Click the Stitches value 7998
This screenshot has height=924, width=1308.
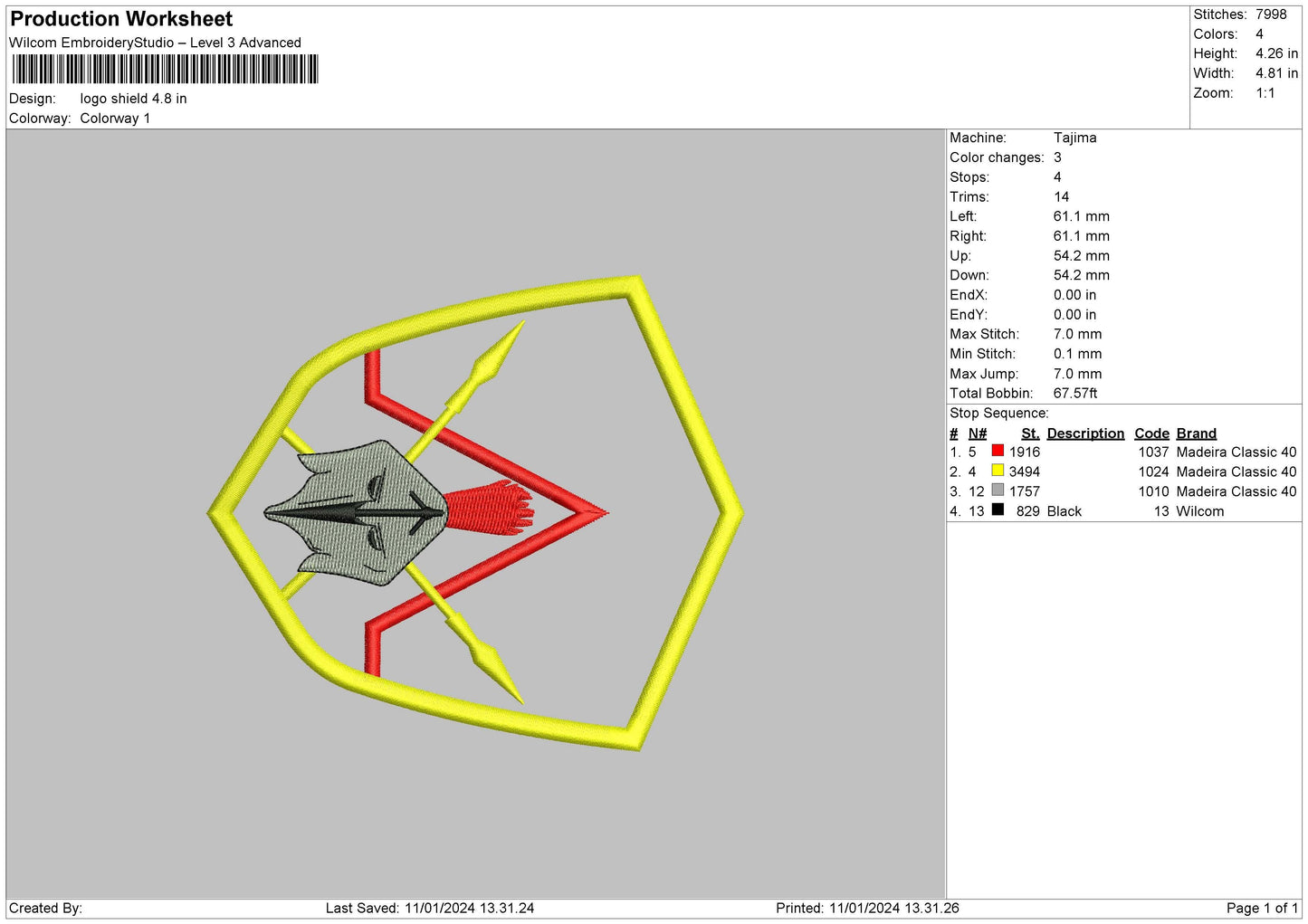1271,14
